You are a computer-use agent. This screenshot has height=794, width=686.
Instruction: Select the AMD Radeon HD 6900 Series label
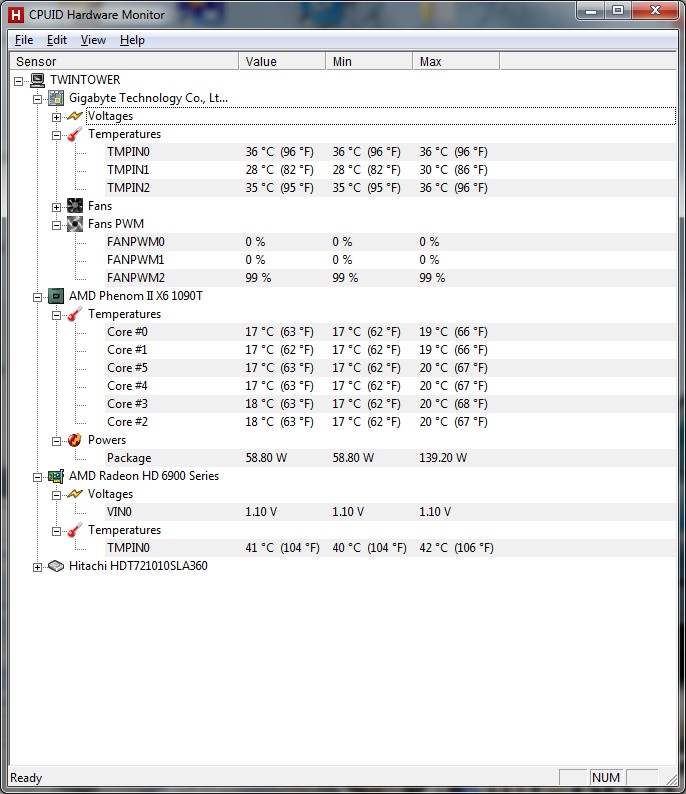[144, 476]
